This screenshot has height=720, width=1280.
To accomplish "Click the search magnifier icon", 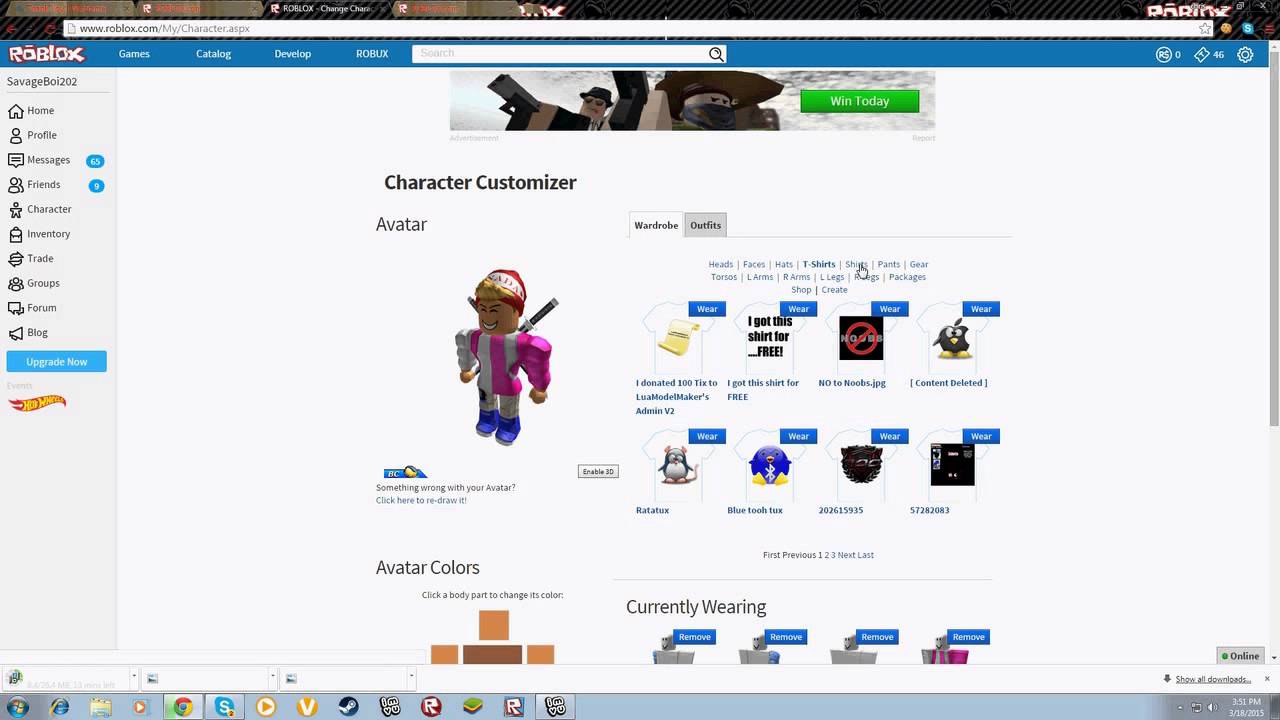I will tap(716, 54).
